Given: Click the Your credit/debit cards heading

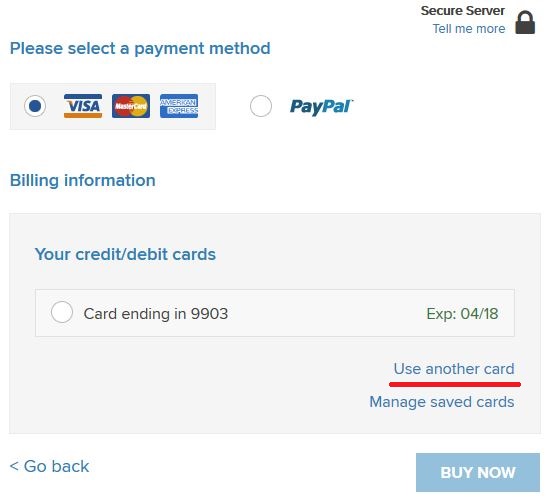Looking at the screenshot, I should tap(125, 254).
